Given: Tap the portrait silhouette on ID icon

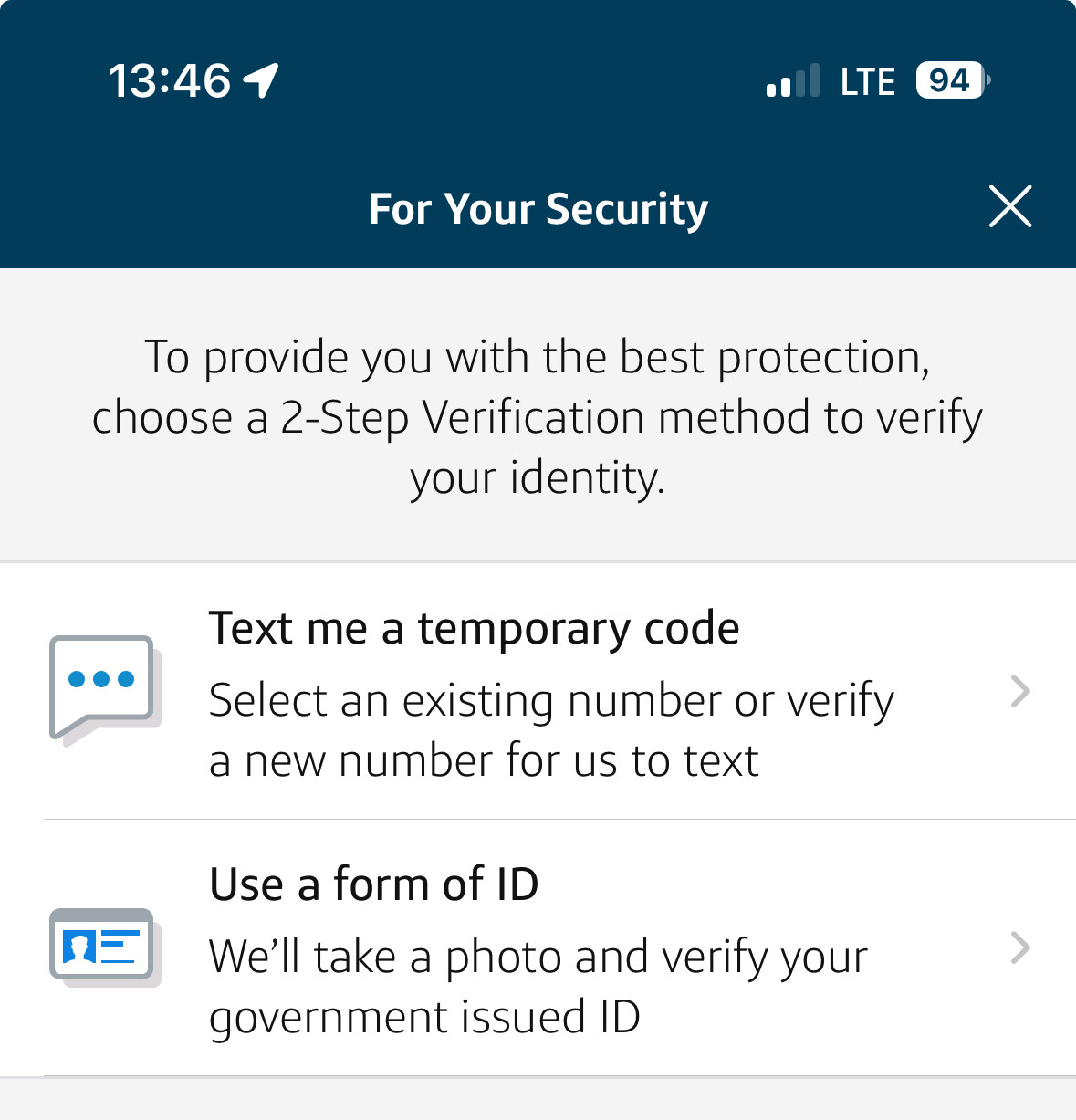Looking at the screenshot, I should click(79, 947).
